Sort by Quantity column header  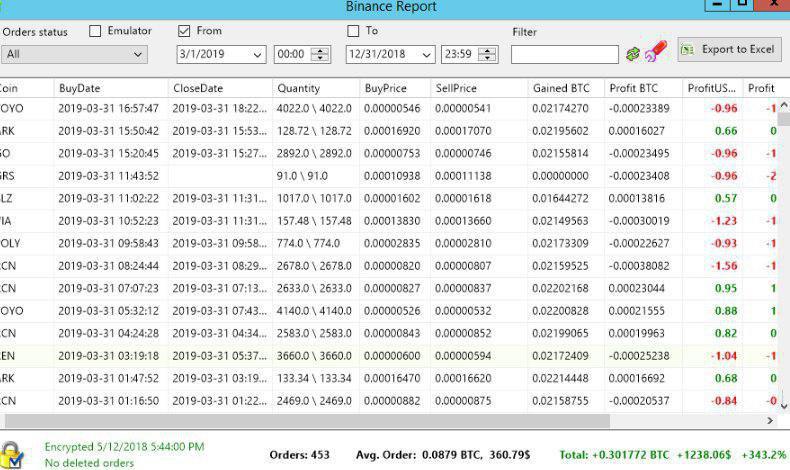point(316,88)
